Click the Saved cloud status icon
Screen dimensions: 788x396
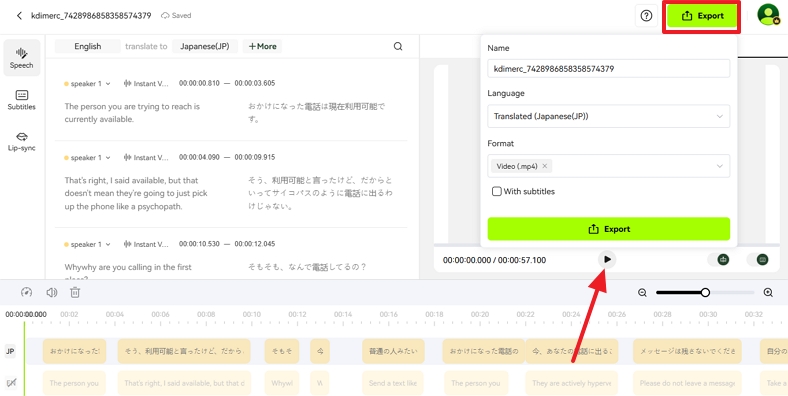tap(165, 16)
